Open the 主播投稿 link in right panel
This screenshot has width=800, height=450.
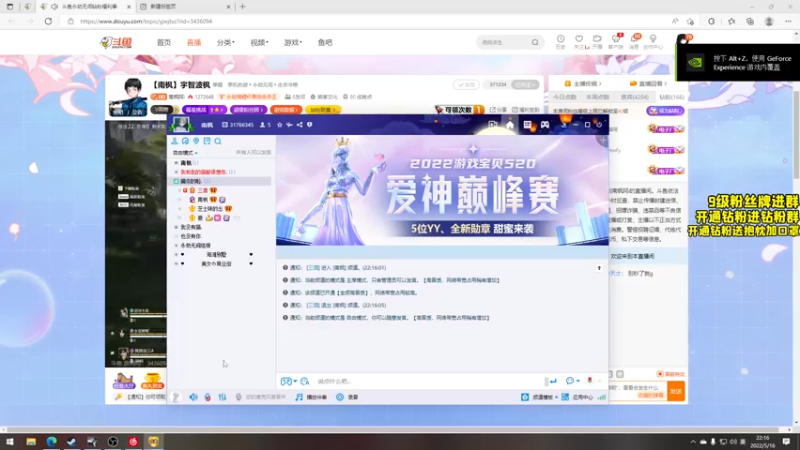tap(583, 83)
